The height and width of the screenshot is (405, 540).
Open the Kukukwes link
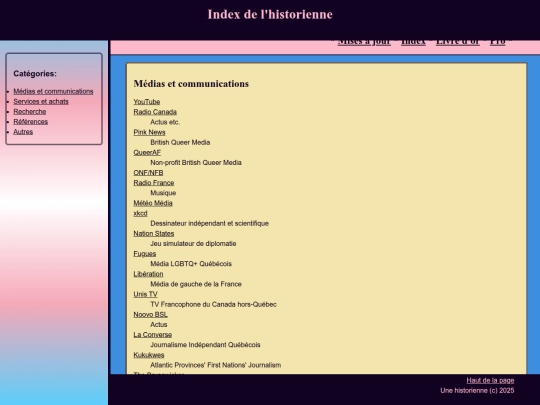[149, 355]
